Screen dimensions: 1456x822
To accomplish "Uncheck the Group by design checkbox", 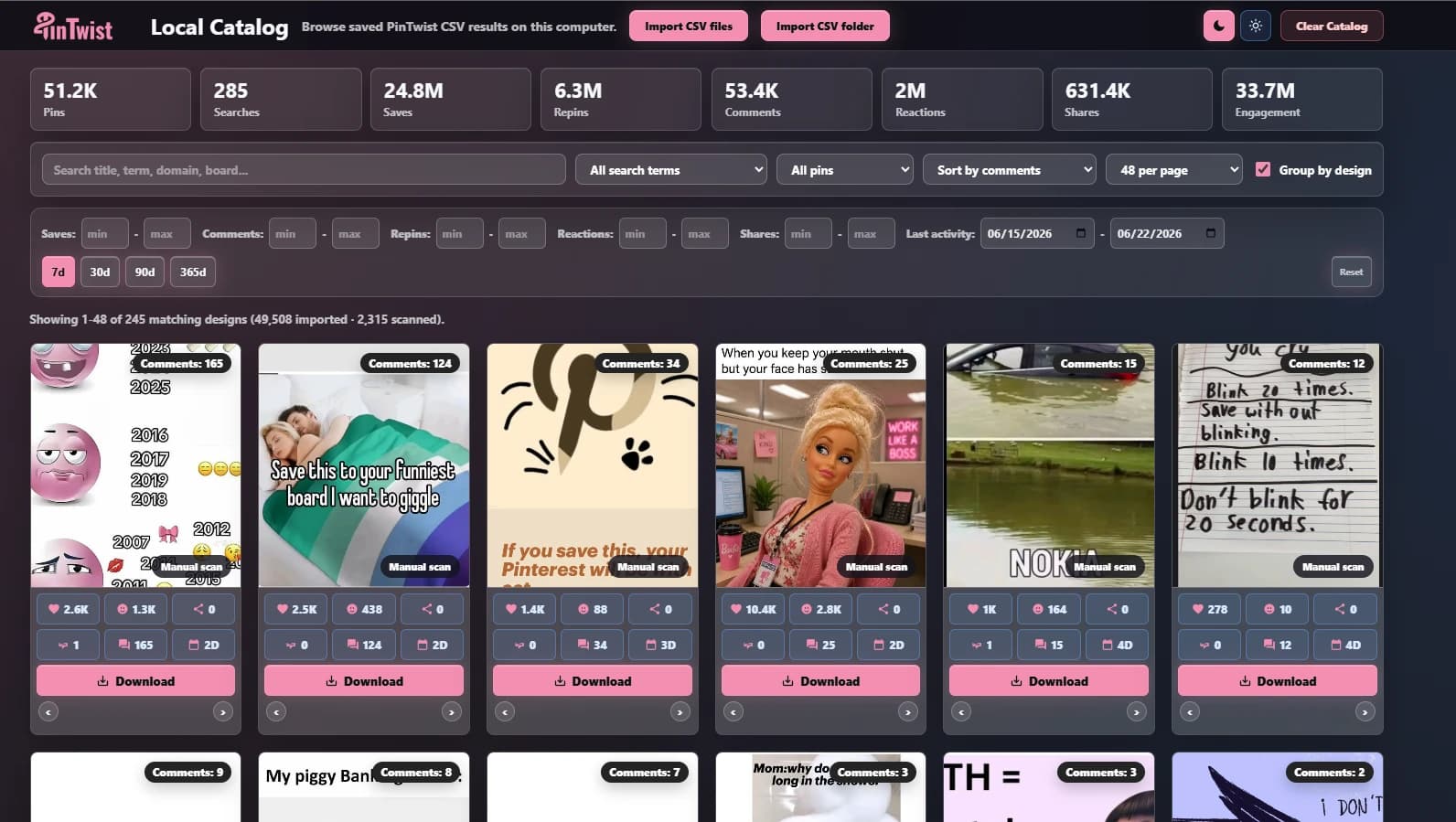I will click(x=1263, y=169).
